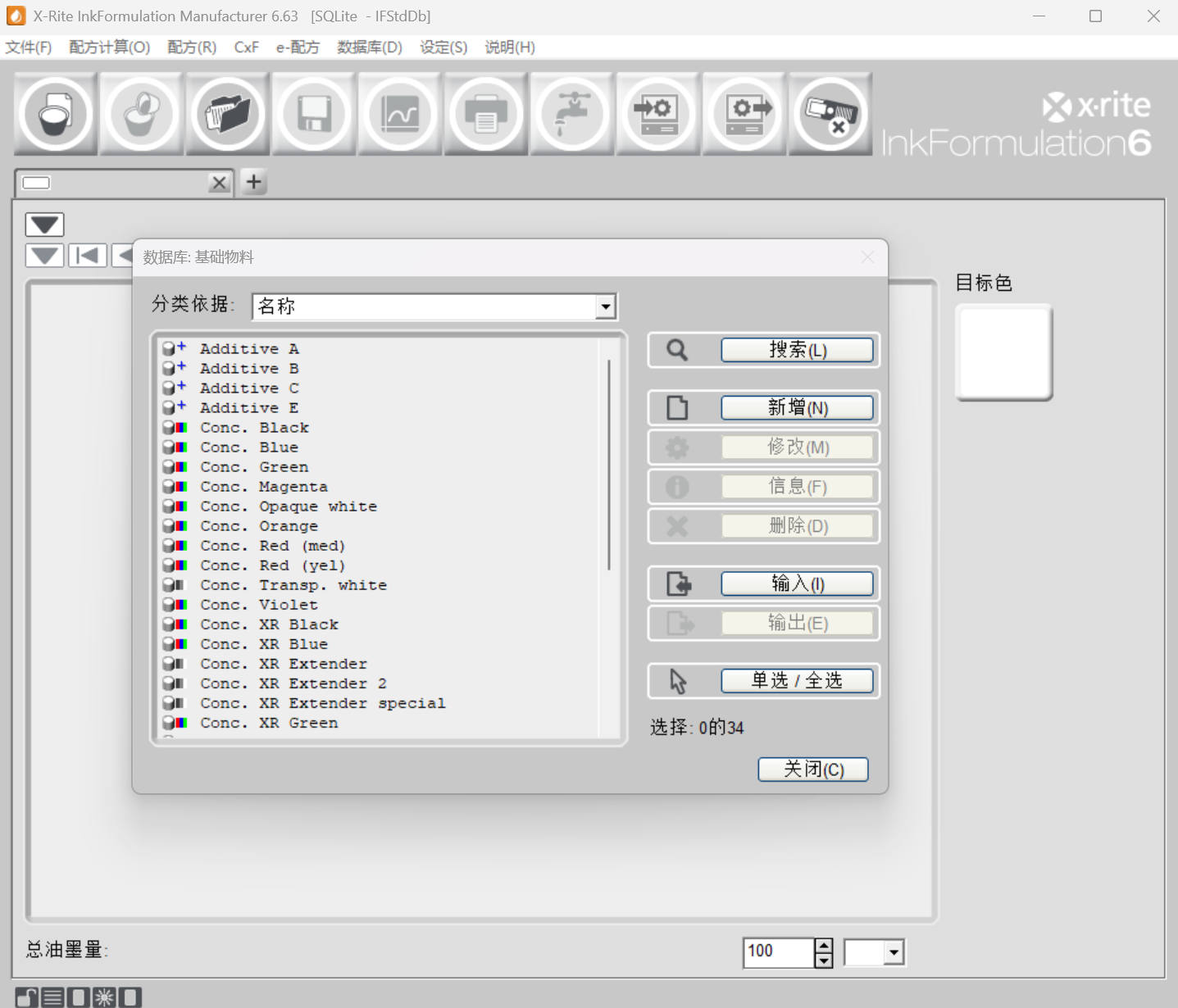The height and width of the screenshot is (1008, 1178).
Task: Close the 数据库: 基础物料 dialog with X
Action: [867, 257]
